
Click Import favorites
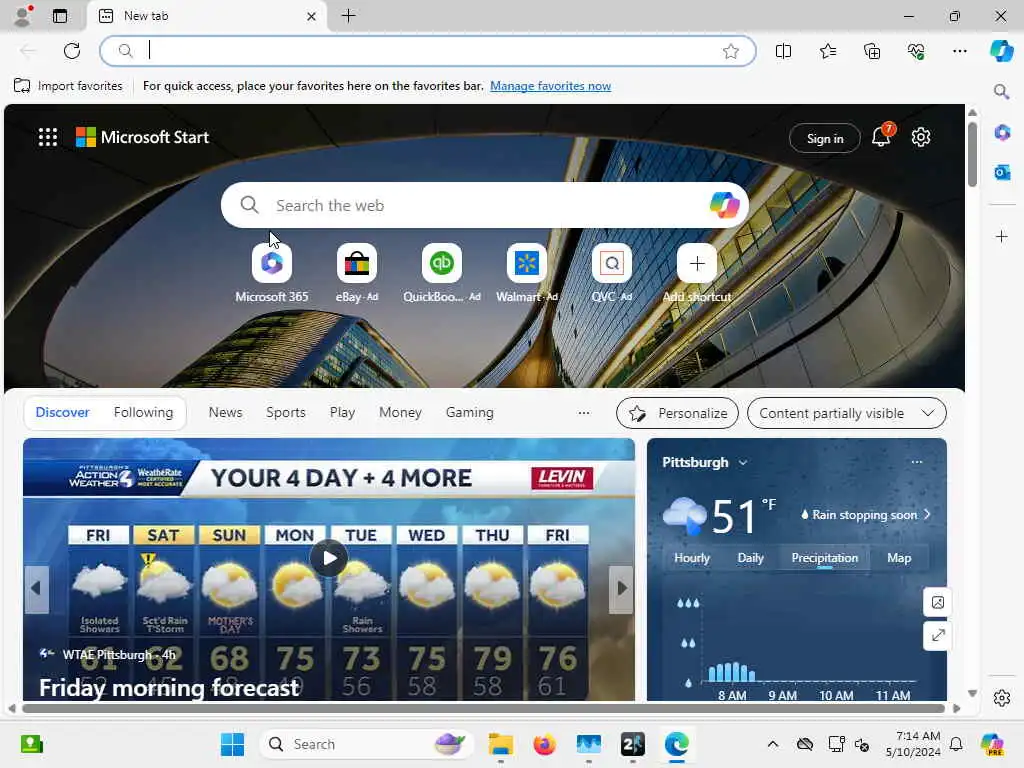pyautogui.click(x=68, y=86)
